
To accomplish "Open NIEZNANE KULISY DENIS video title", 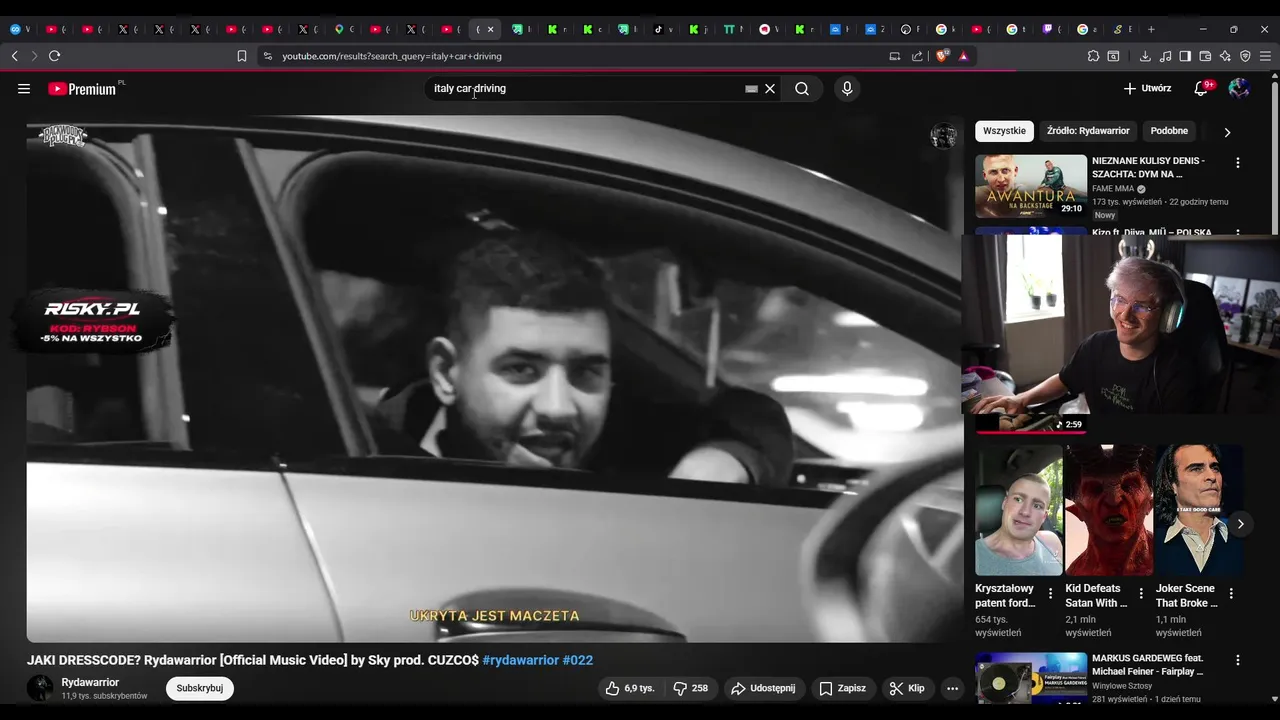I will tap(1148, 167).
